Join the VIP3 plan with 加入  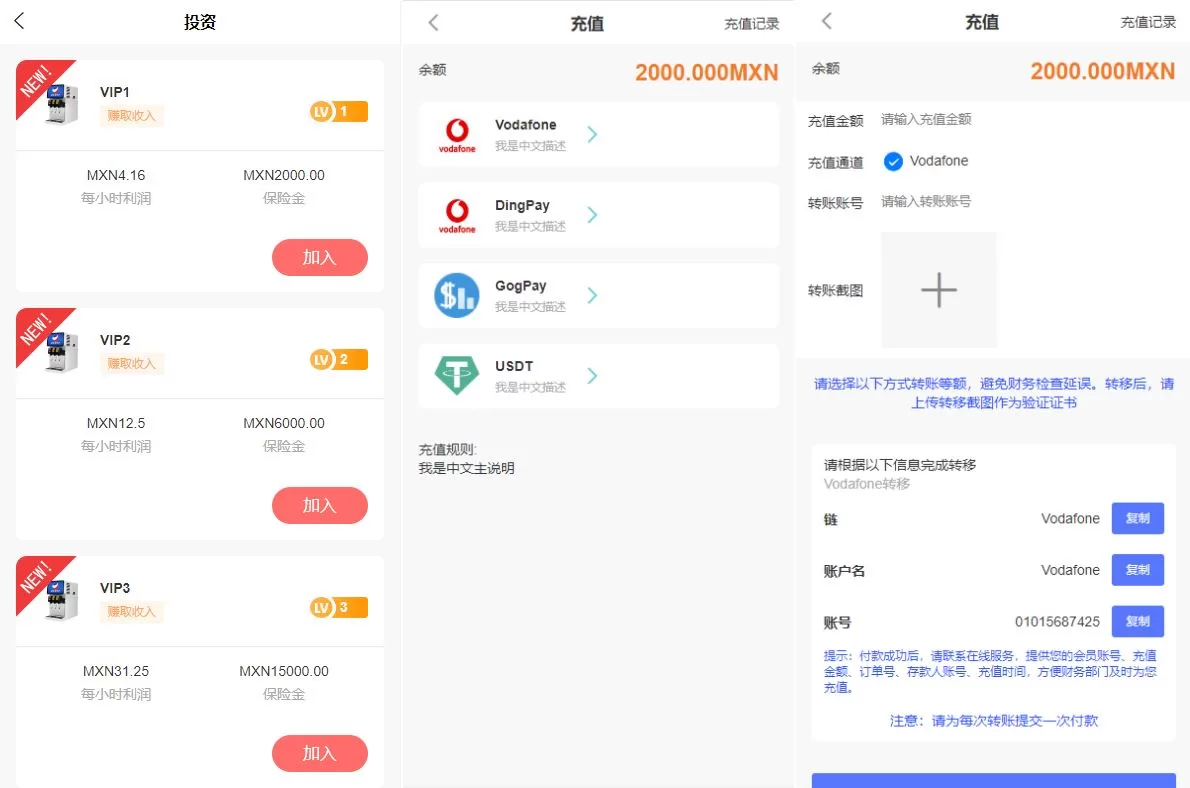click(x=320, y=754)
